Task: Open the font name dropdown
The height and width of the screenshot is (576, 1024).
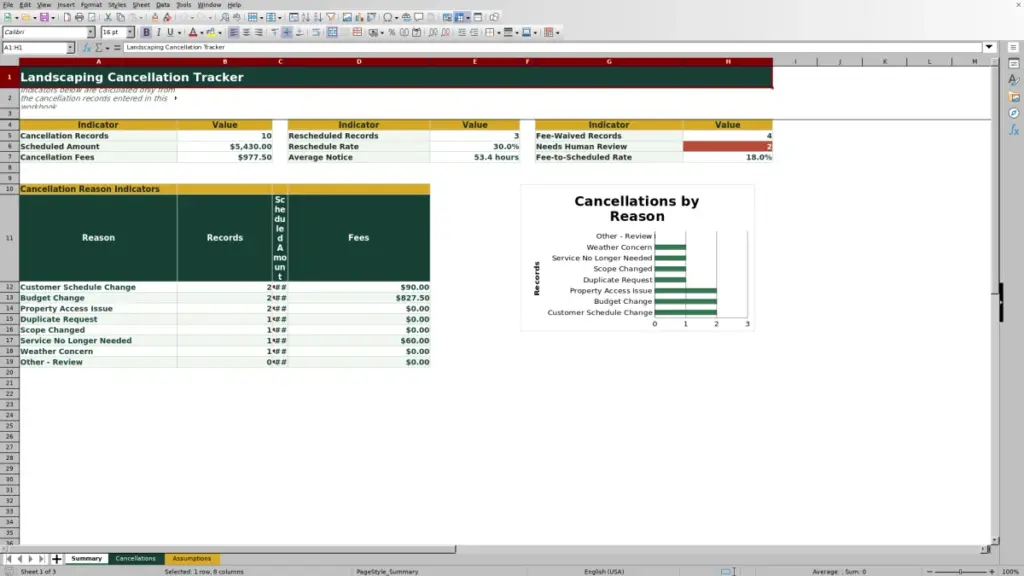Action: 91,33
